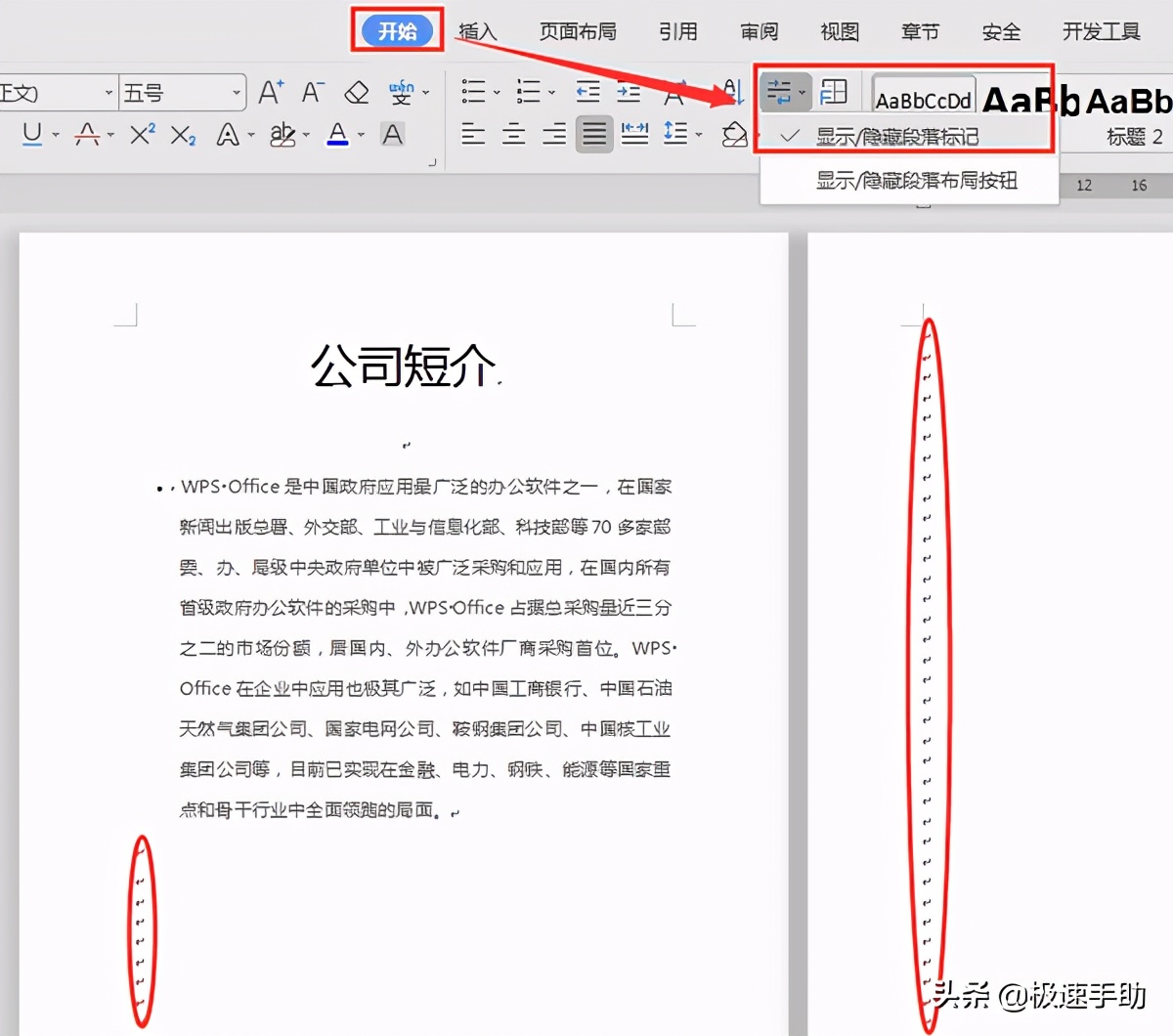The width and height of the screenshot is (1173, 1036).
Task: Click the Decrease Indent icon
Action: point(587,92)
